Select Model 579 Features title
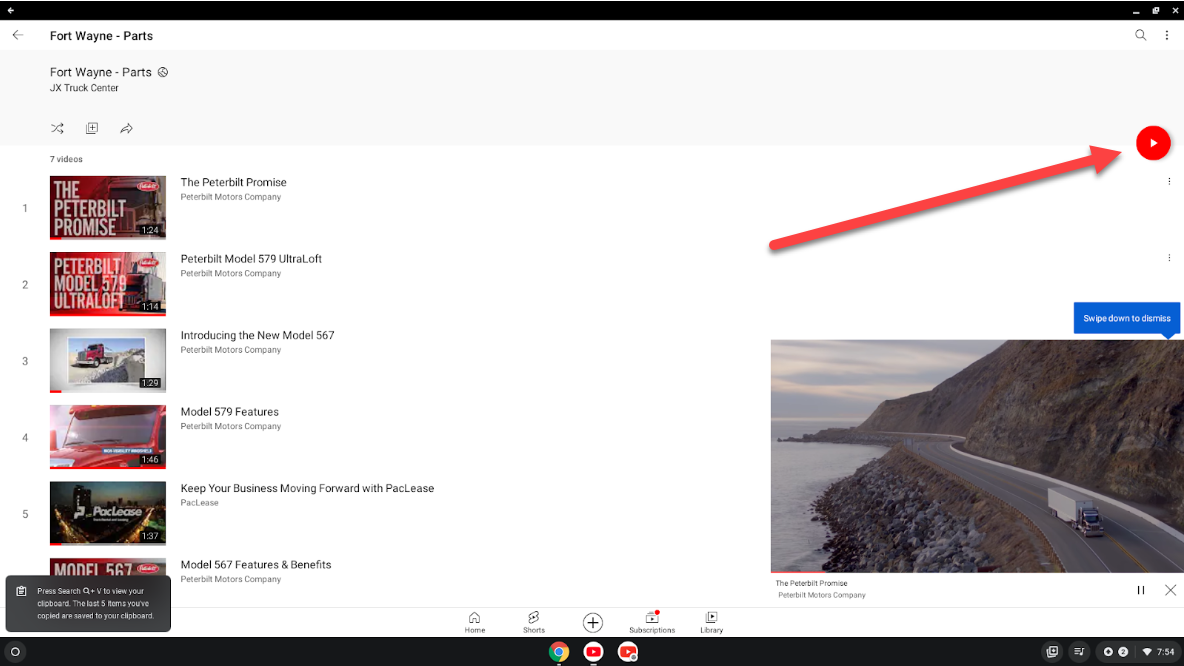 [230, 412]
